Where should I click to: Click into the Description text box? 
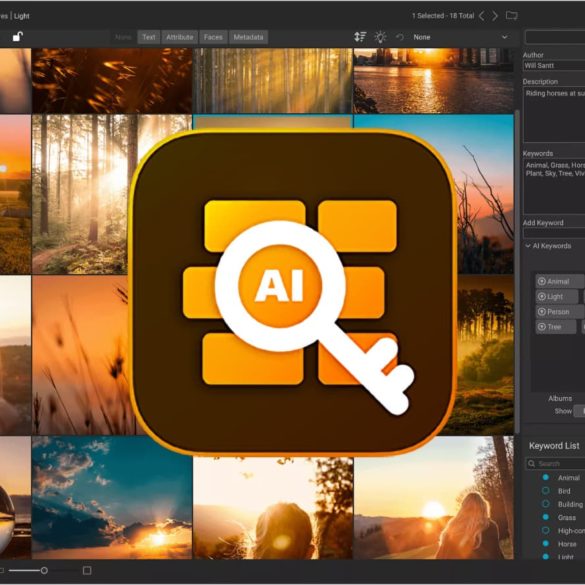tap(554, 115)
